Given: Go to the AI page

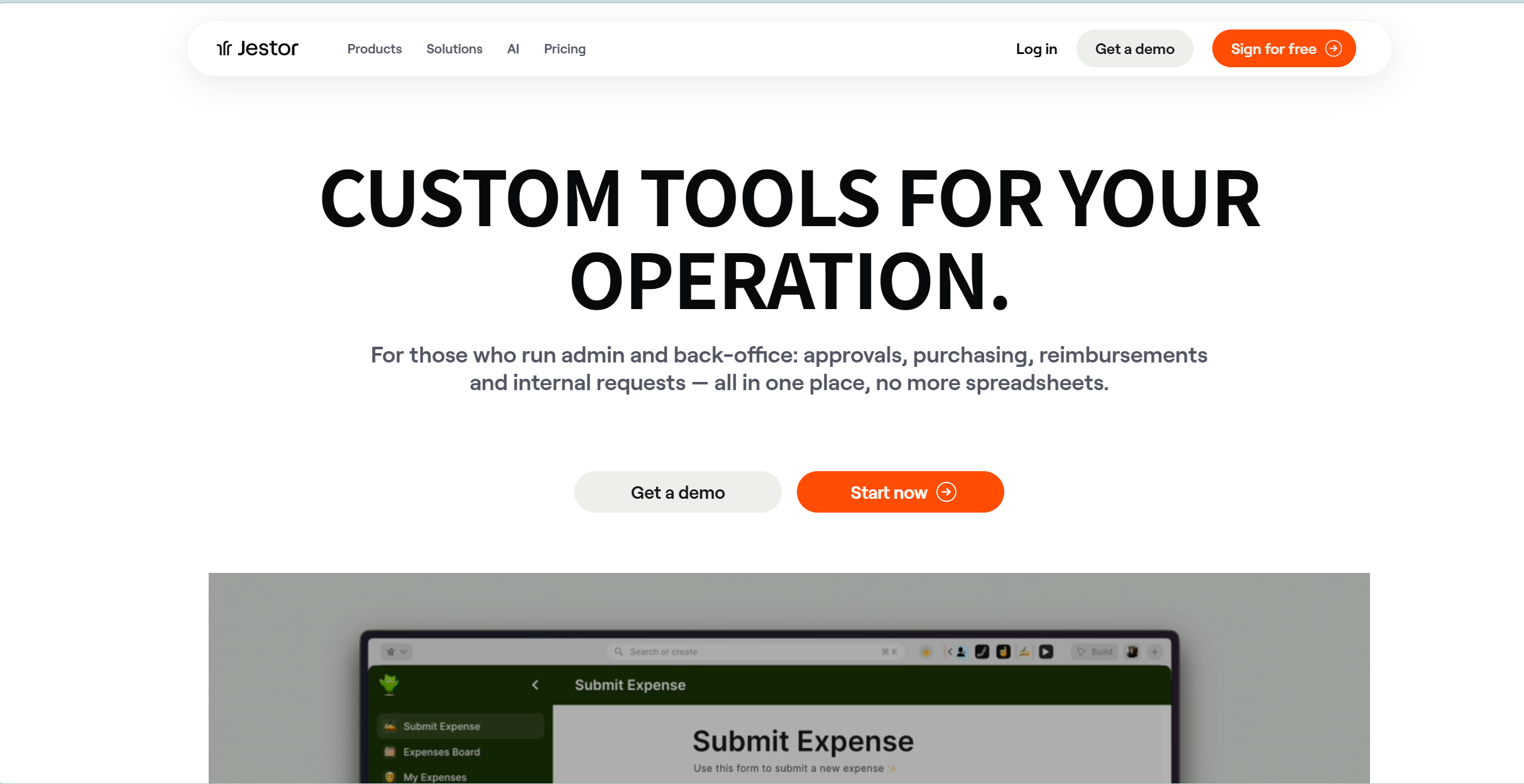Looking at the screenshot, I should (513, 48).
